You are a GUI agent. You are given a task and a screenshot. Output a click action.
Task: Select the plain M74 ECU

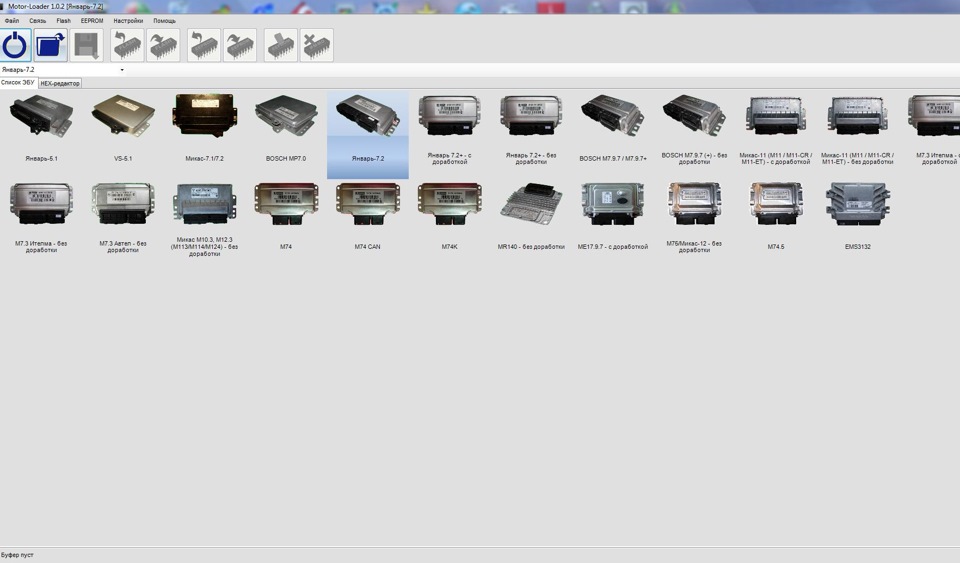(286, 216)
